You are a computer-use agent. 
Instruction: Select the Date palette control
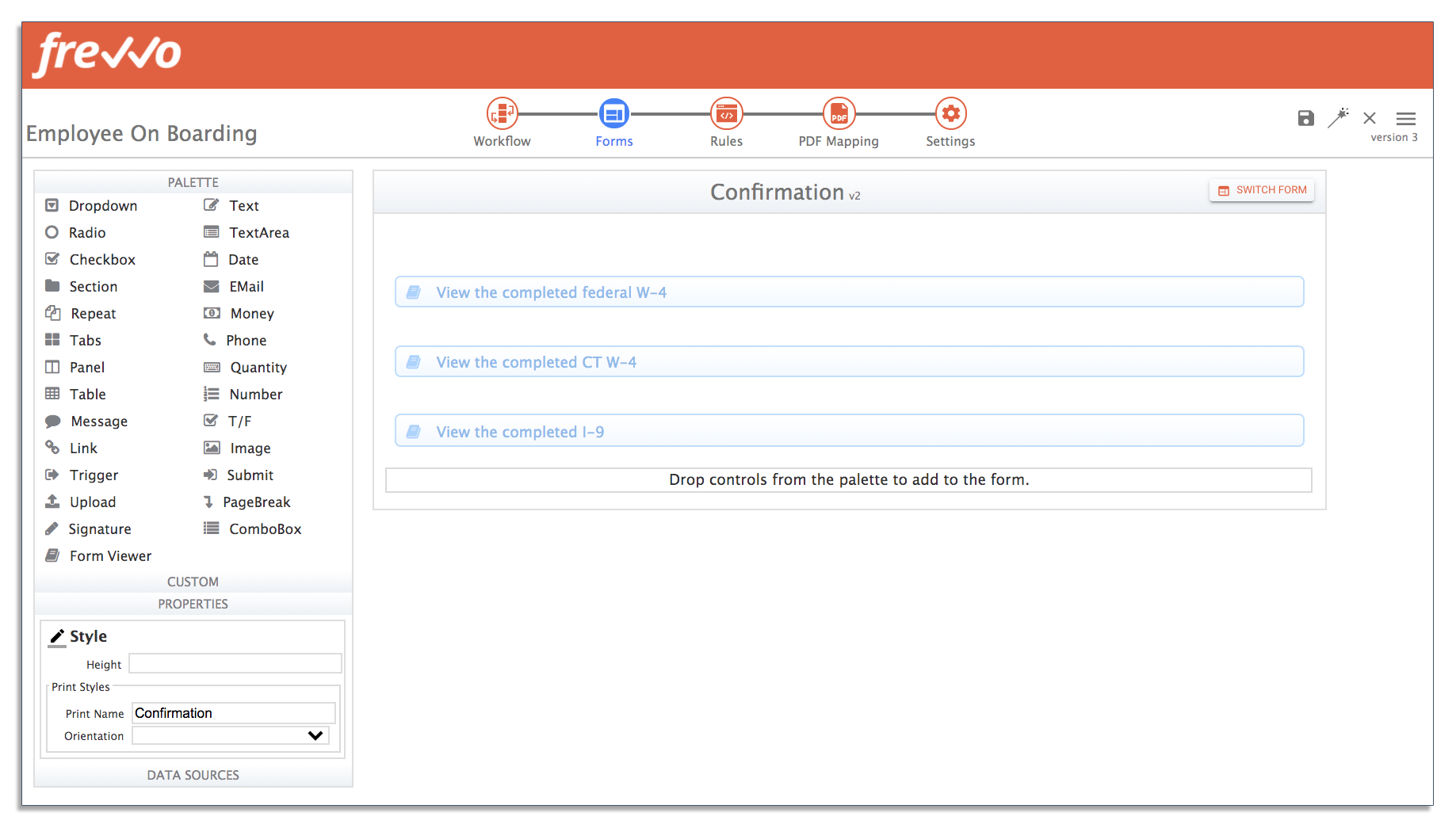click(x=231, y=260)
